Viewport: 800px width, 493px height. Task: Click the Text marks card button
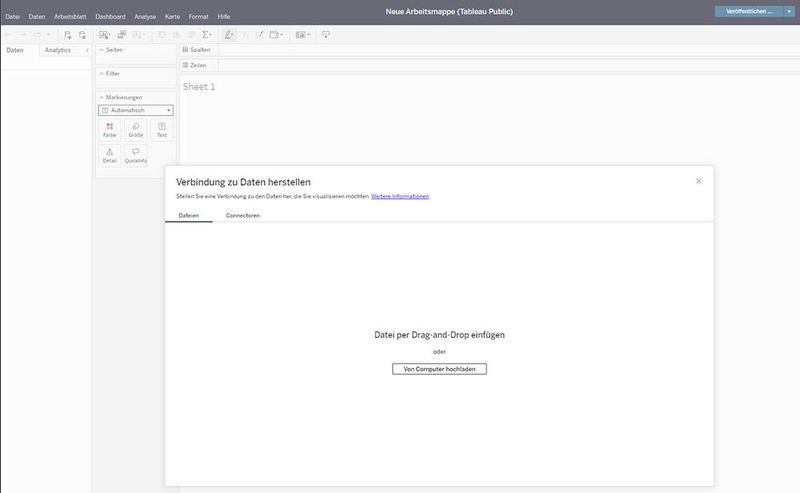[161, 130]
